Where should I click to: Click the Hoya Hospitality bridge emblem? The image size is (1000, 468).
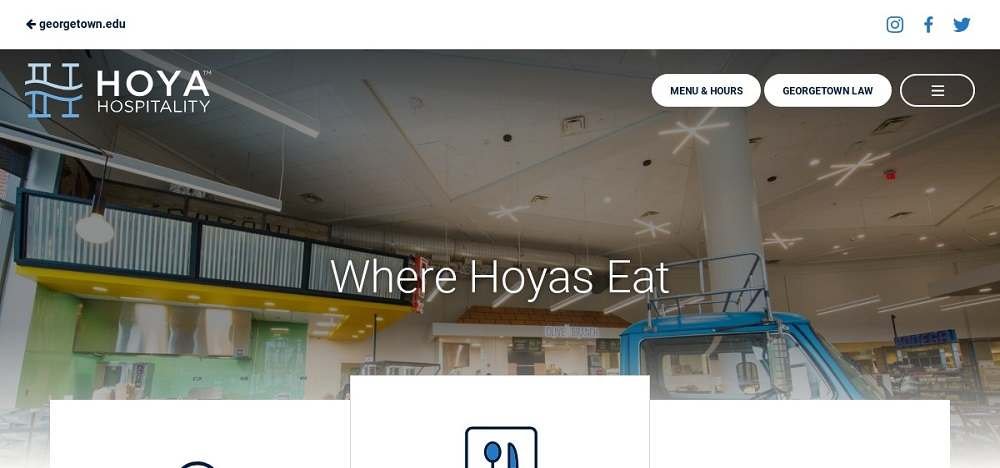(x=54, y=91)
